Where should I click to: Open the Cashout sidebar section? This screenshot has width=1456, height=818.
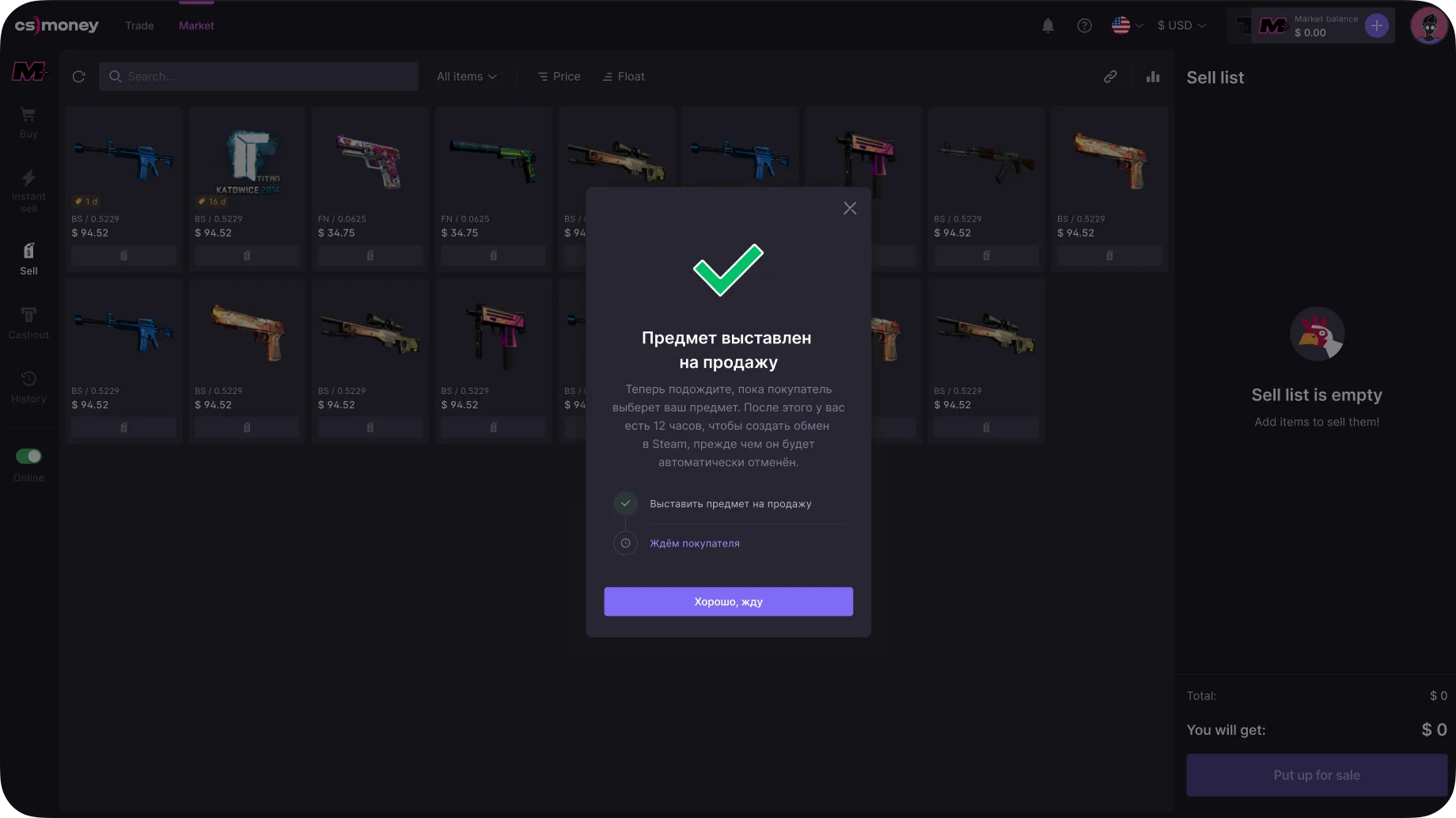28,323
